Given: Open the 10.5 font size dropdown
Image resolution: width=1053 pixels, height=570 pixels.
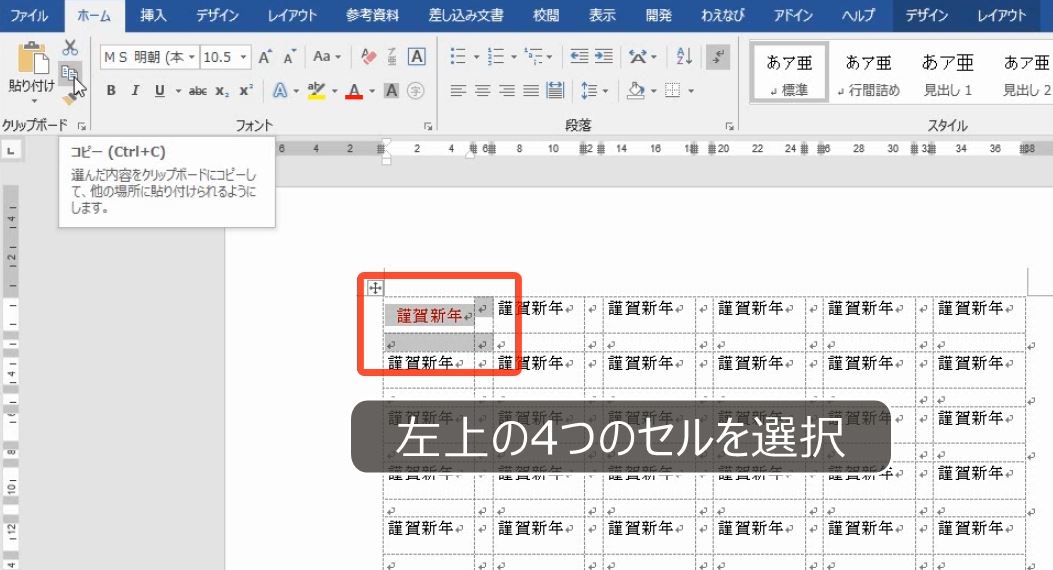Looking at the screenshot, I should pyautogui.click(x=243, y=57).
